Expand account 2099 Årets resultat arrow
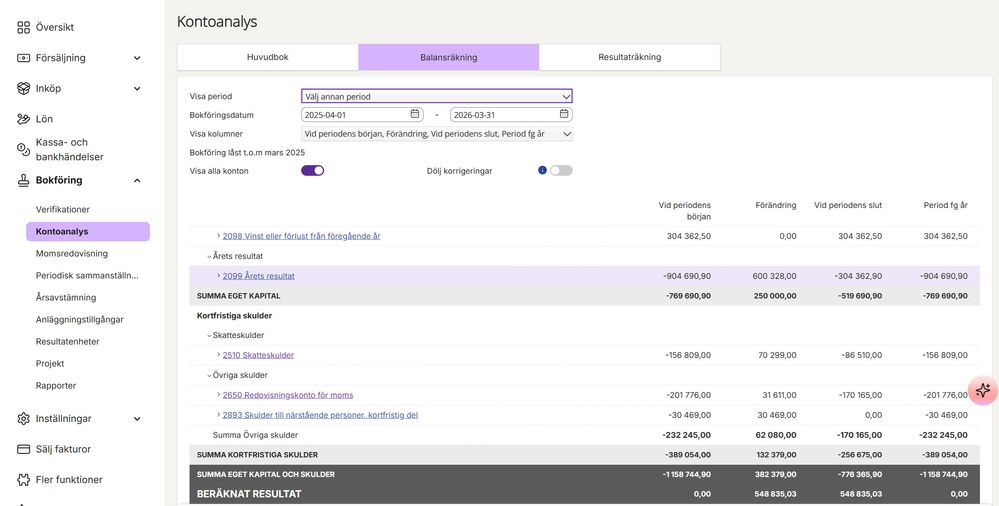Image resolution: width=999 pixels, height=506 pixels. [218, 276]
